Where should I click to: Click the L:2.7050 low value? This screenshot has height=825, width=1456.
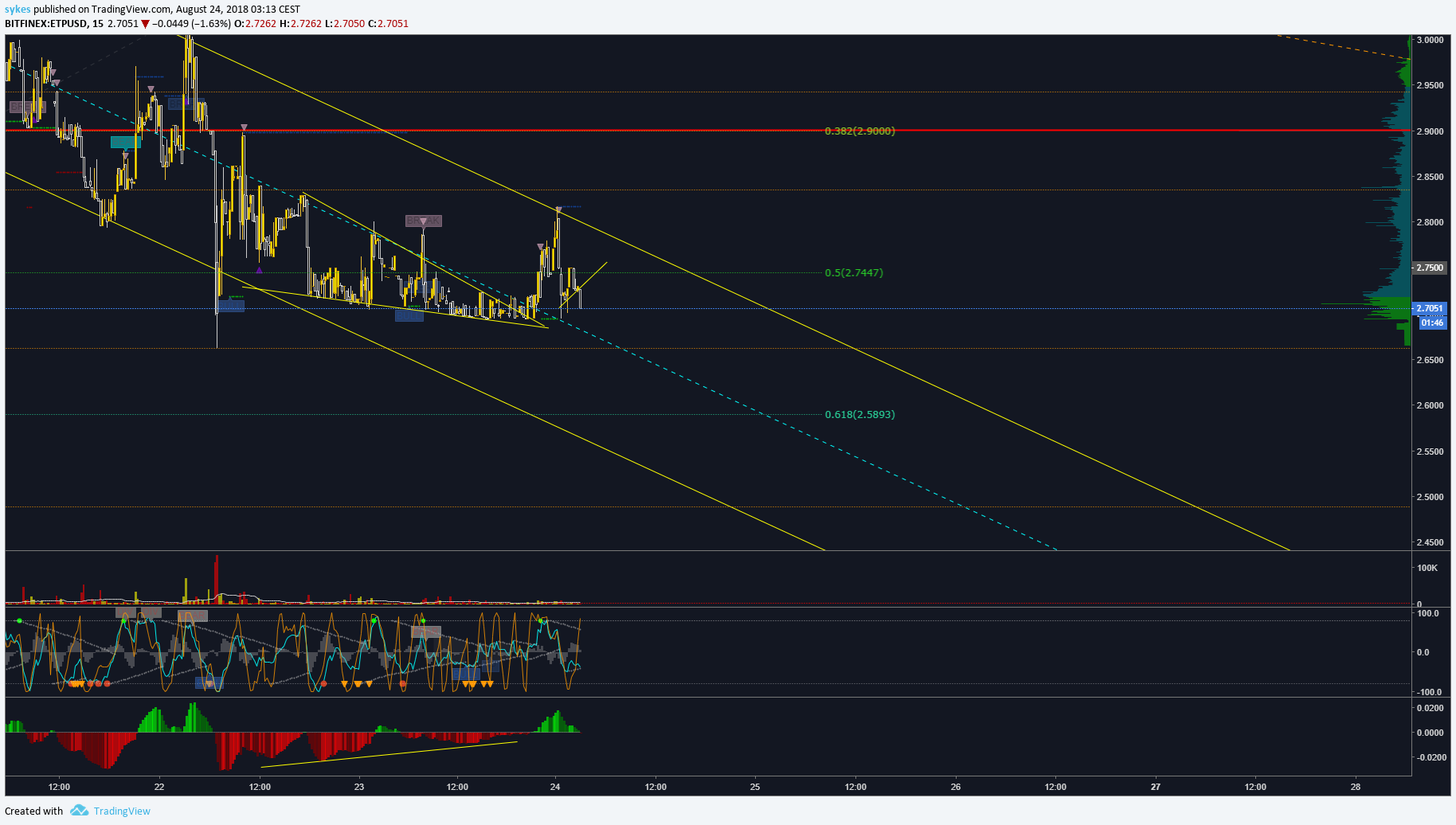point(345,24)
